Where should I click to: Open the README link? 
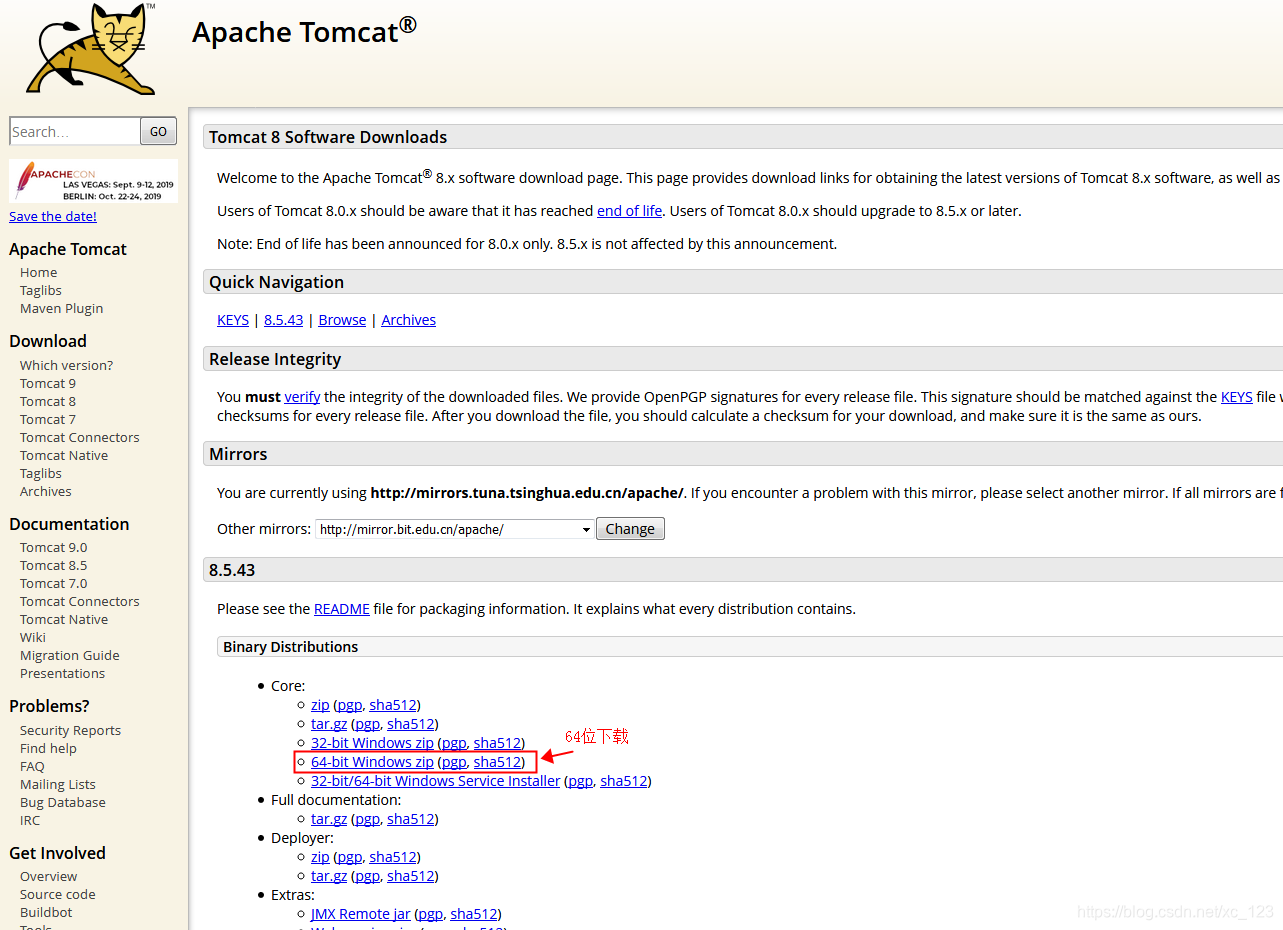click(x=342, y=609)
